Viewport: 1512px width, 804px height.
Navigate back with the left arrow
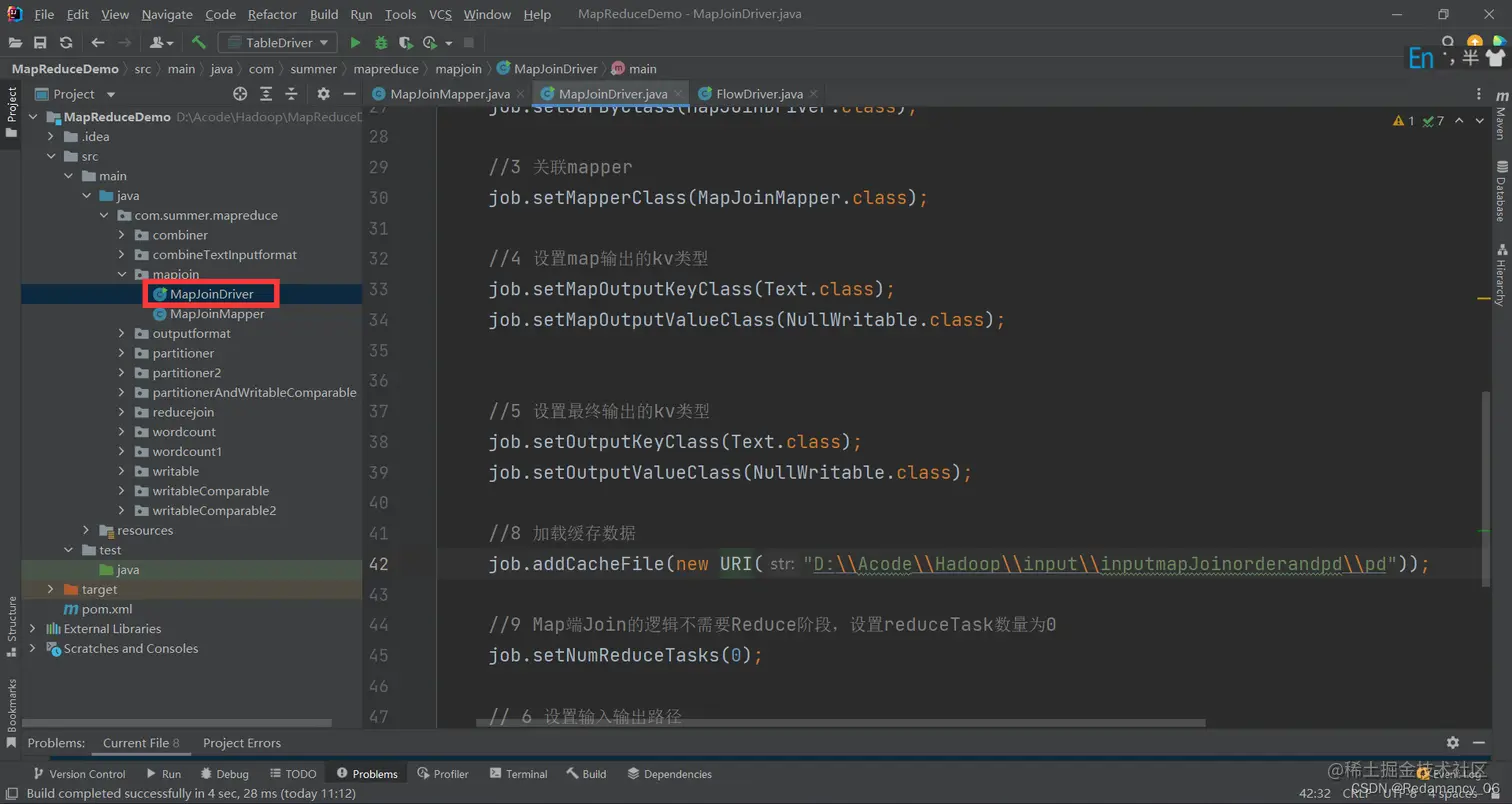tap(97, 42)
